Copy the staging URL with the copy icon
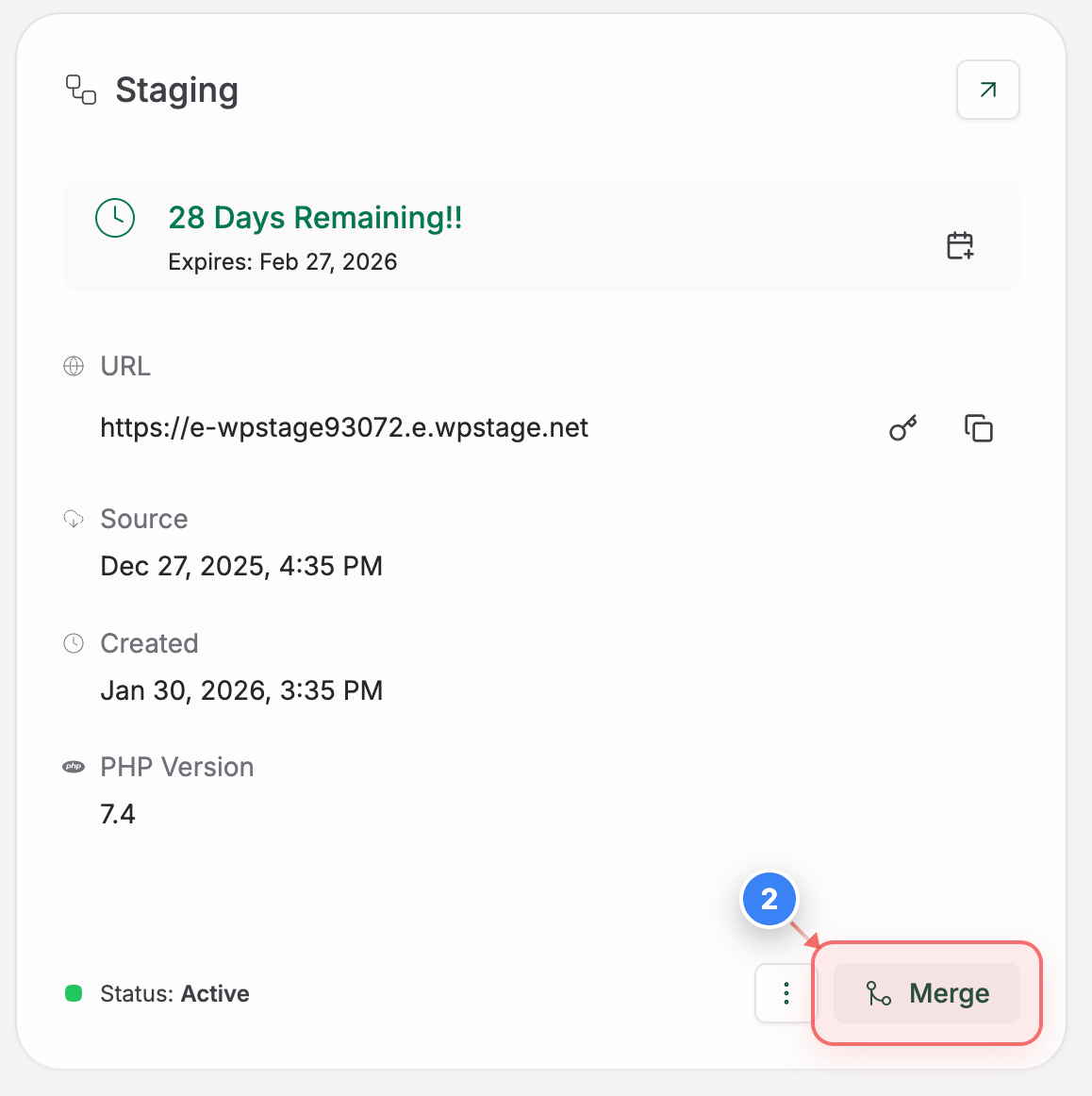This screenshot has height=1096, width=1092. (x=979, y=427)
